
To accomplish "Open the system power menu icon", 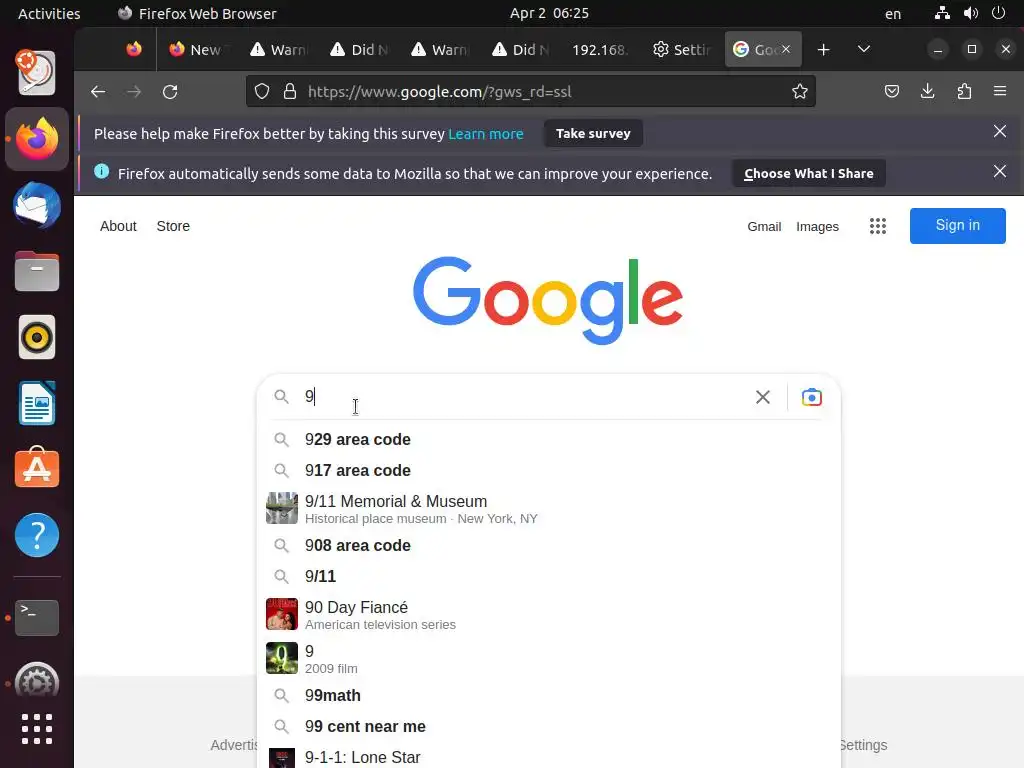I will coord(999,13).
